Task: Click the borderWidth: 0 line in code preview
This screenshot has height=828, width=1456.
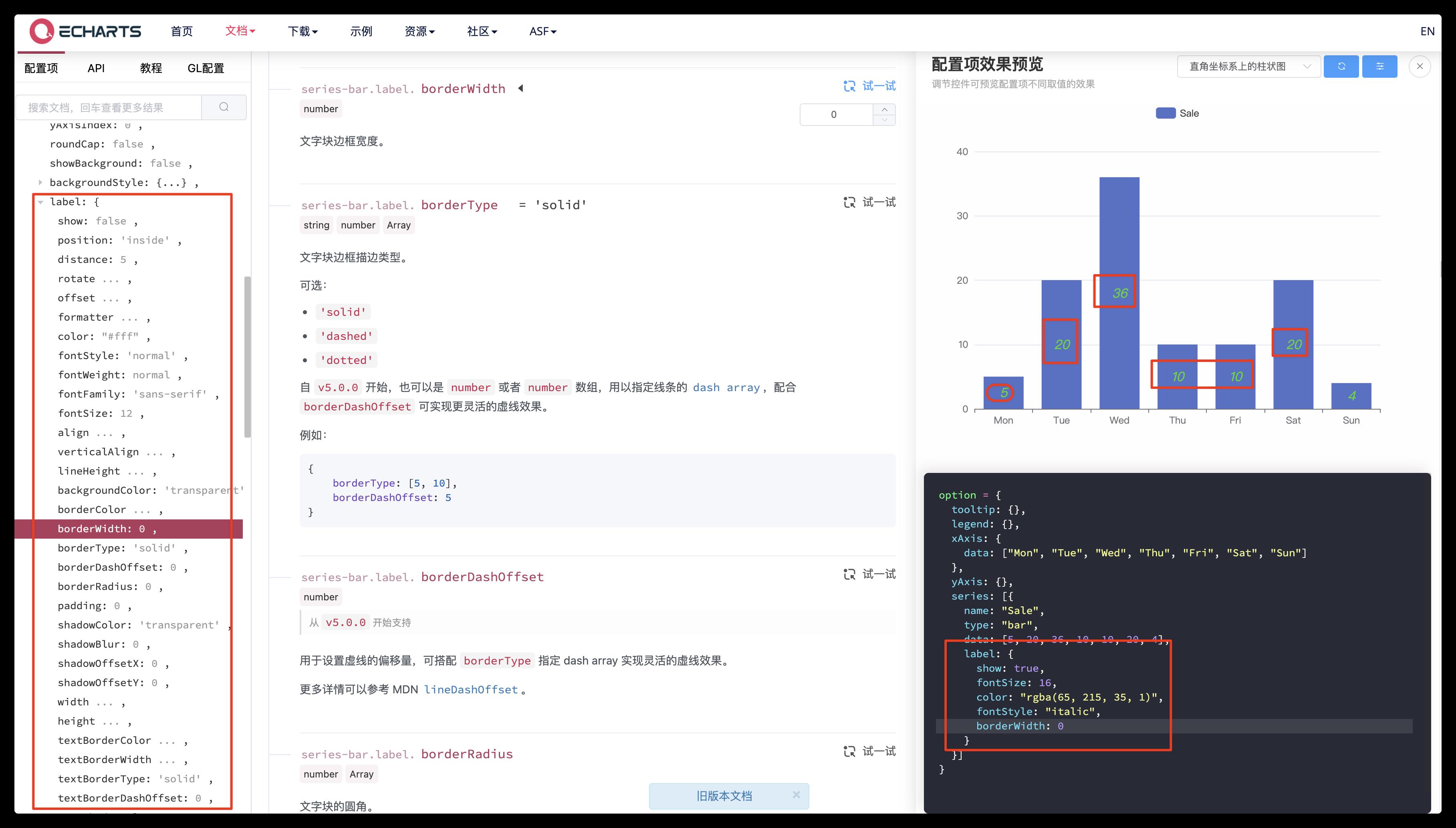Action: coord(1019,726)
